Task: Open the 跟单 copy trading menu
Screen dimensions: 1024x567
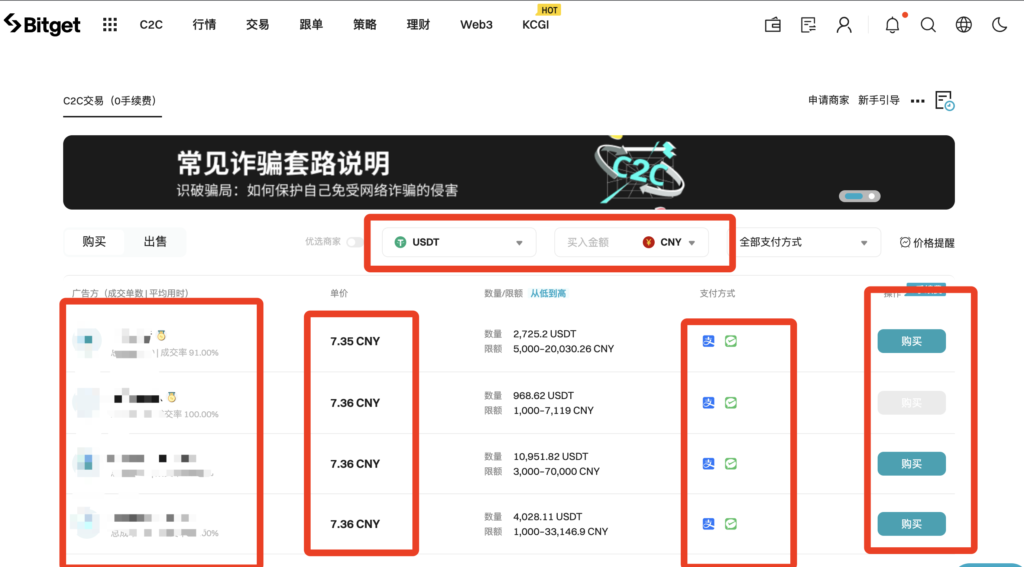Action: (311, 25)
